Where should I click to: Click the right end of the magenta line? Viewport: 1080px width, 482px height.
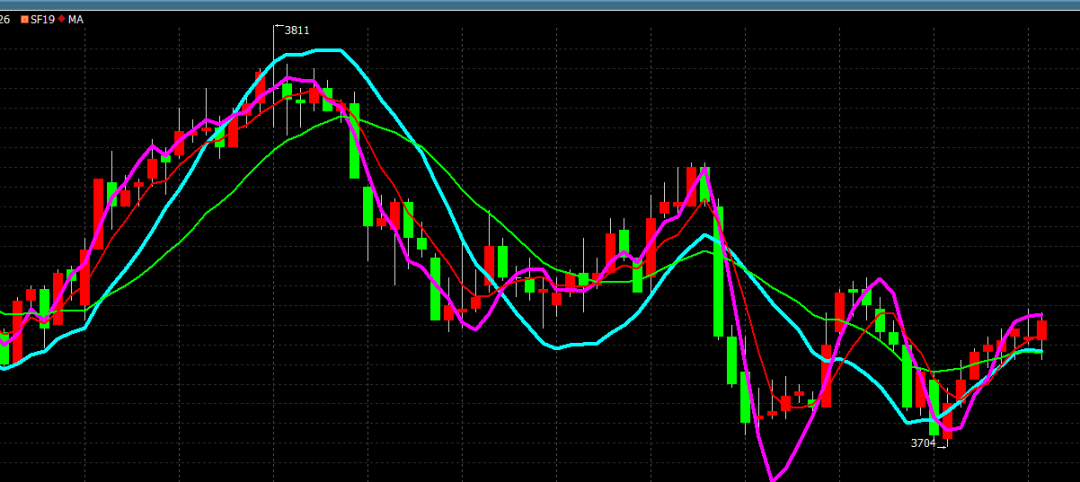(x=1042, y=315)
